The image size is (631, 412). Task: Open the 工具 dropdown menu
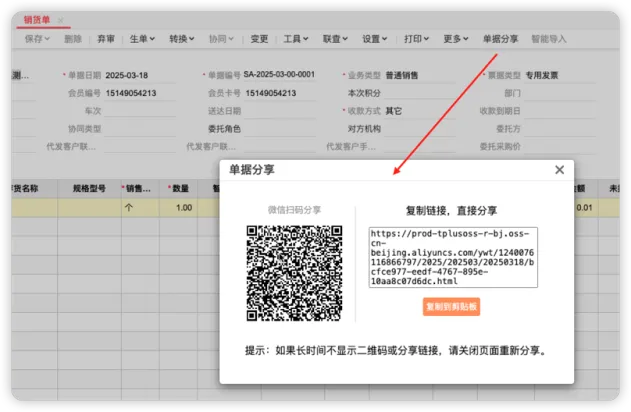pos(296,39)
